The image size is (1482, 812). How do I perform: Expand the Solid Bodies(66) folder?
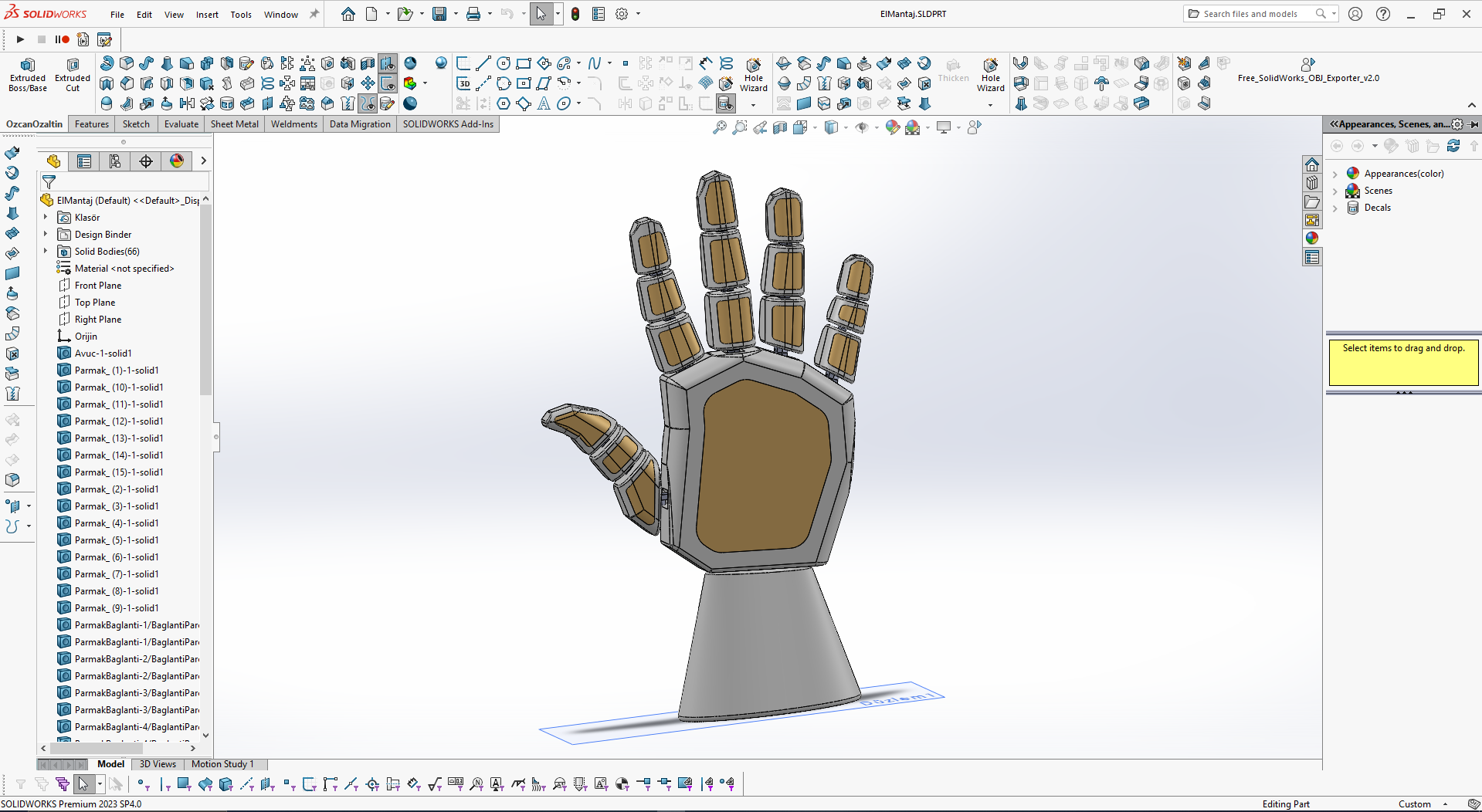(x=46, y=252)
